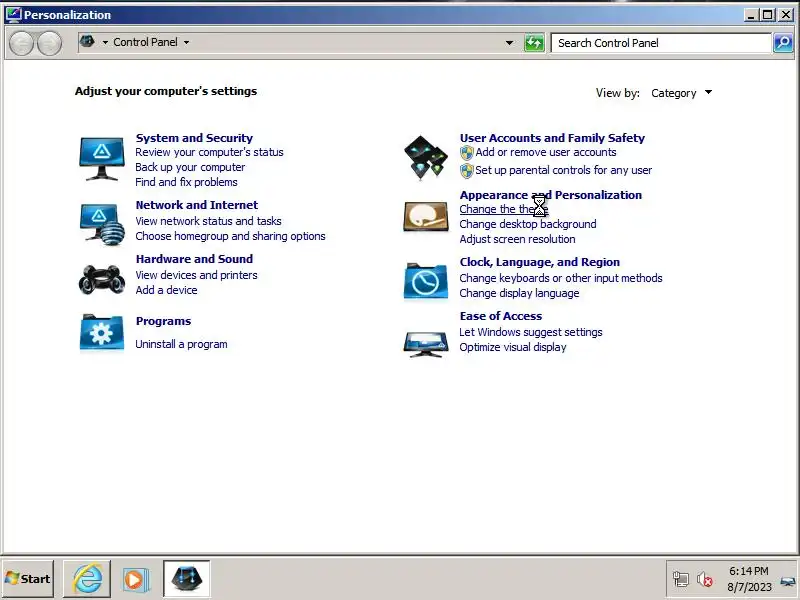Click the Forward navigation arrow

click(49, 43)
